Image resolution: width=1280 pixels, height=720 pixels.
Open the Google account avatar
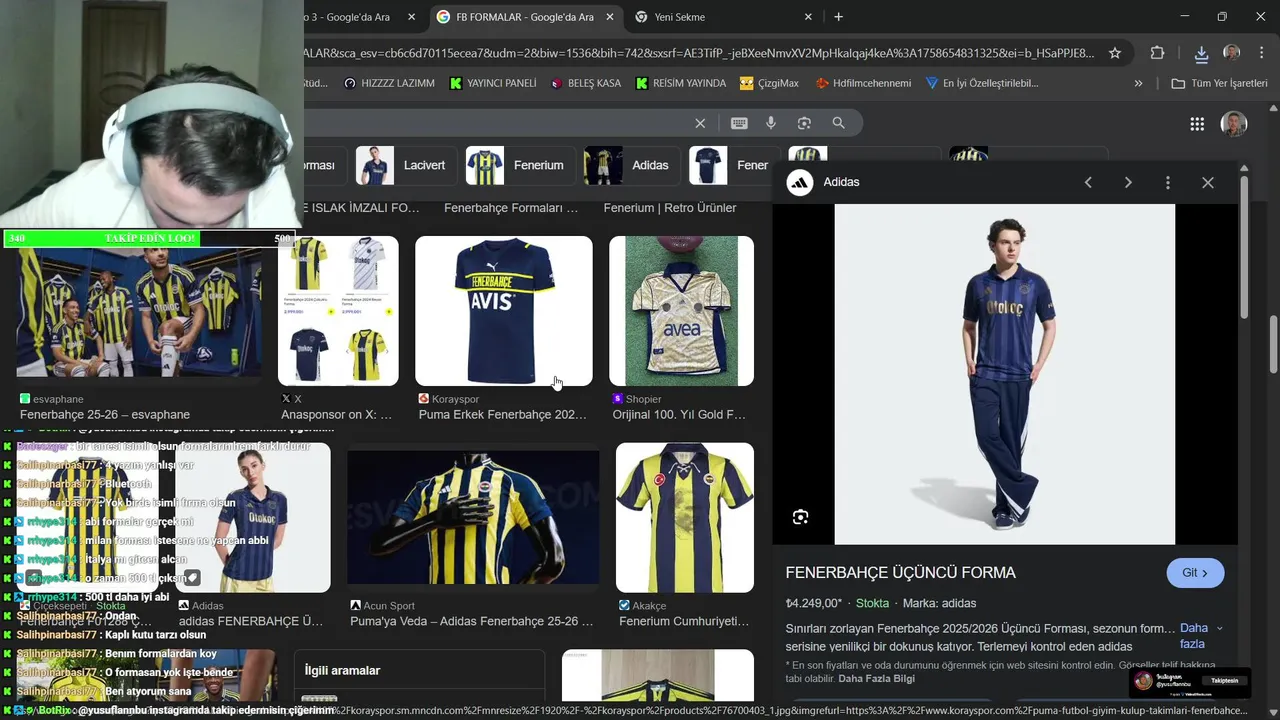coord(1234,124)
